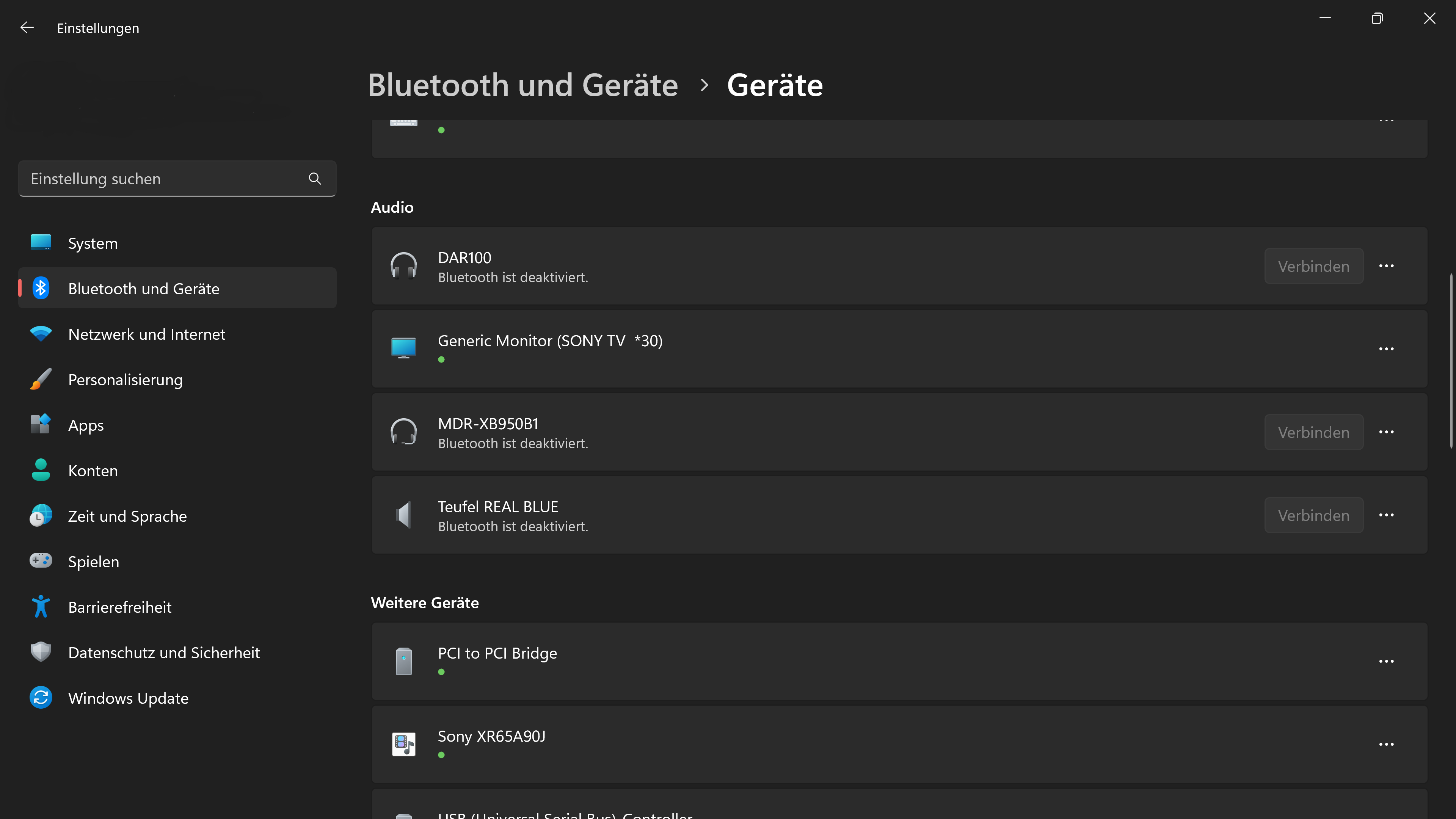Click the Einstellung suchen search field
The width and height of the screenshot is (1456, 819).
(x=164, y=179)
